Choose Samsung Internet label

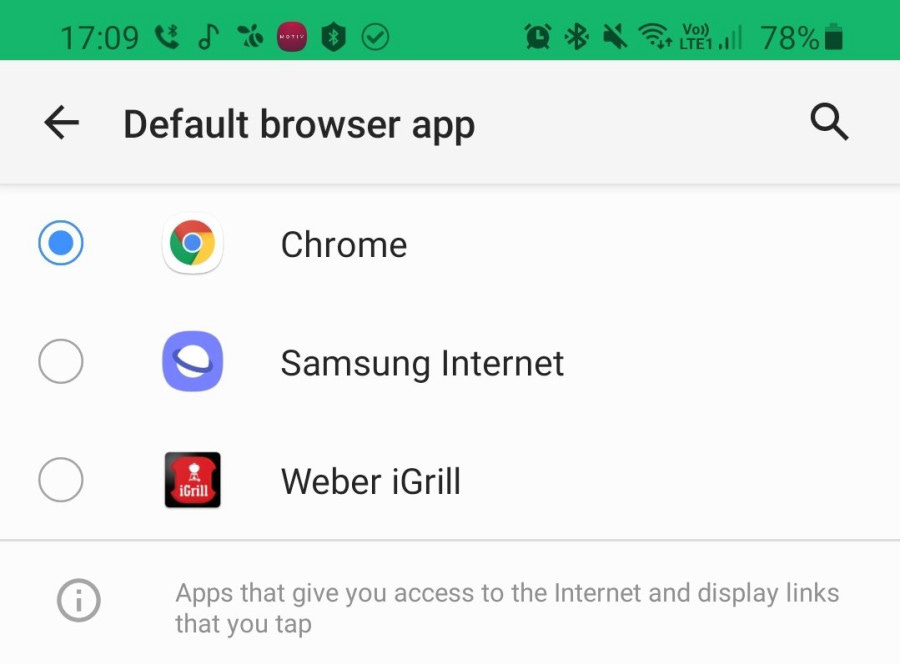tap(422, 364)
